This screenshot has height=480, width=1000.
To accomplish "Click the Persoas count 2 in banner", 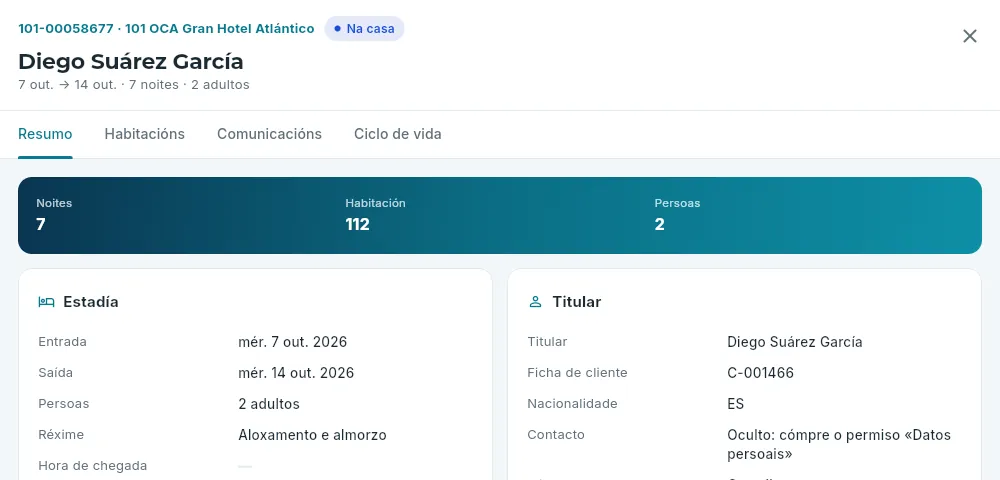I will point(659,224).
